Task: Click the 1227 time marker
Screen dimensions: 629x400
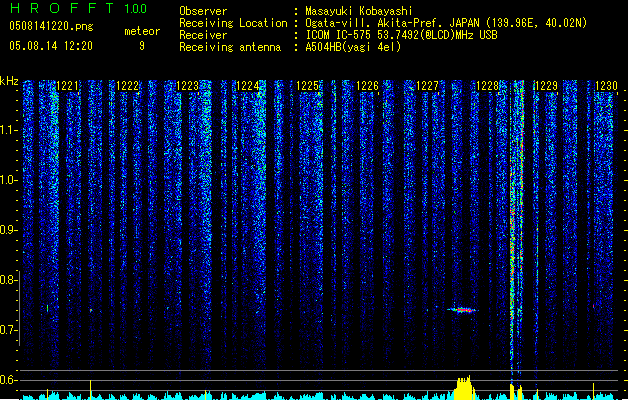Action: pyautogui.click(x=427, y=86)
